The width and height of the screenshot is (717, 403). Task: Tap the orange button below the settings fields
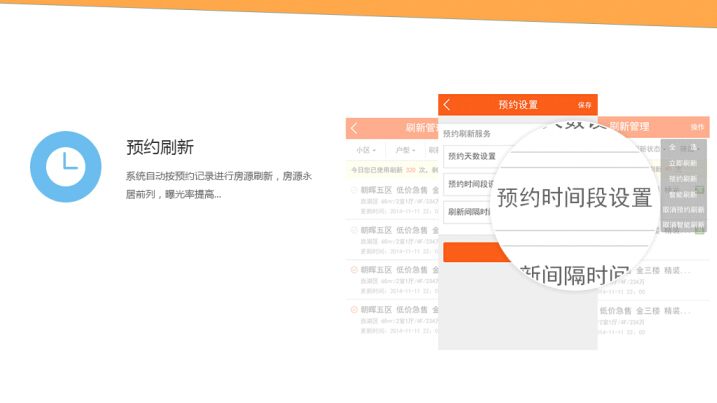click(x=477, y=252)
